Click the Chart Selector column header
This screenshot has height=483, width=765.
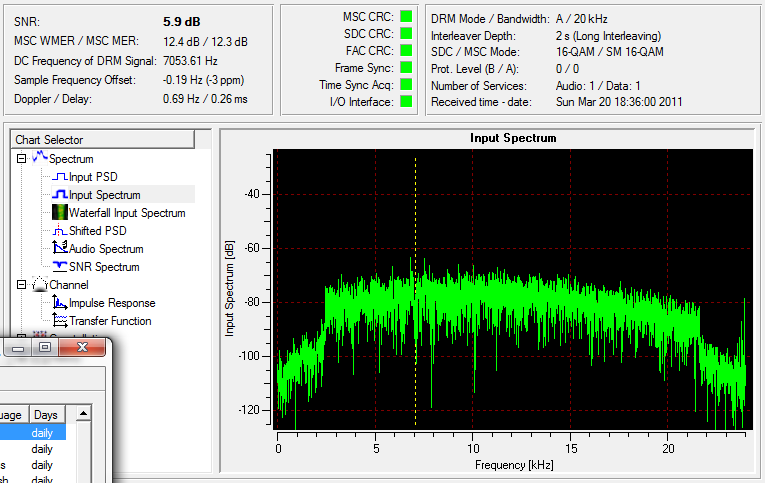click(102, 140)
